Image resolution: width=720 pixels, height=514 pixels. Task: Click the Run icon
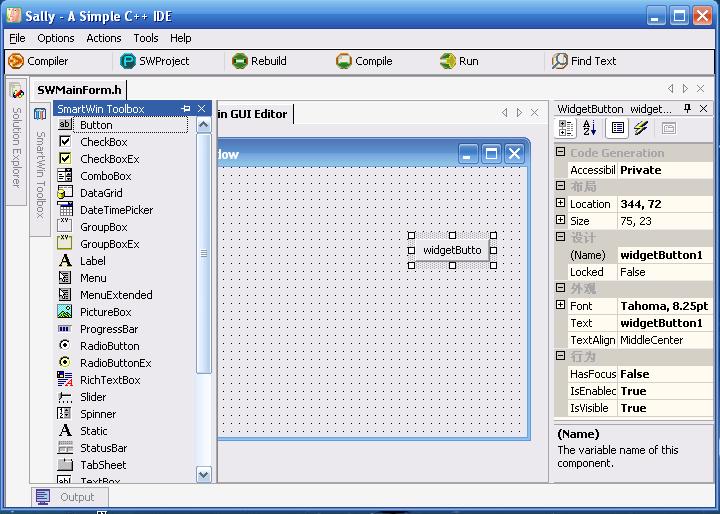coord(448,61)
